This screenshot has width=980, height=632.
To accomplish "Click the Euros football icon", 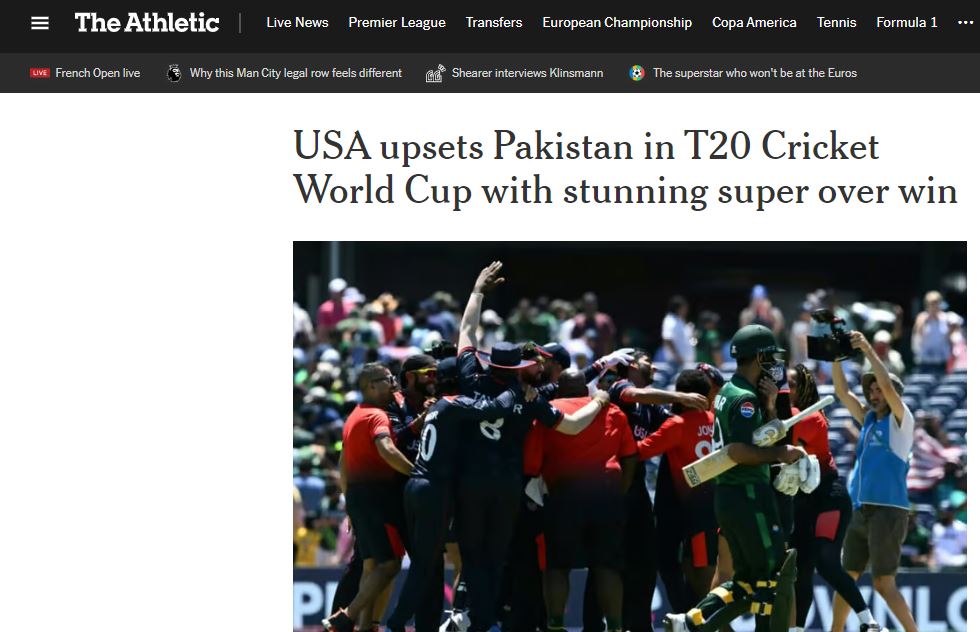I will pos(637,73).
